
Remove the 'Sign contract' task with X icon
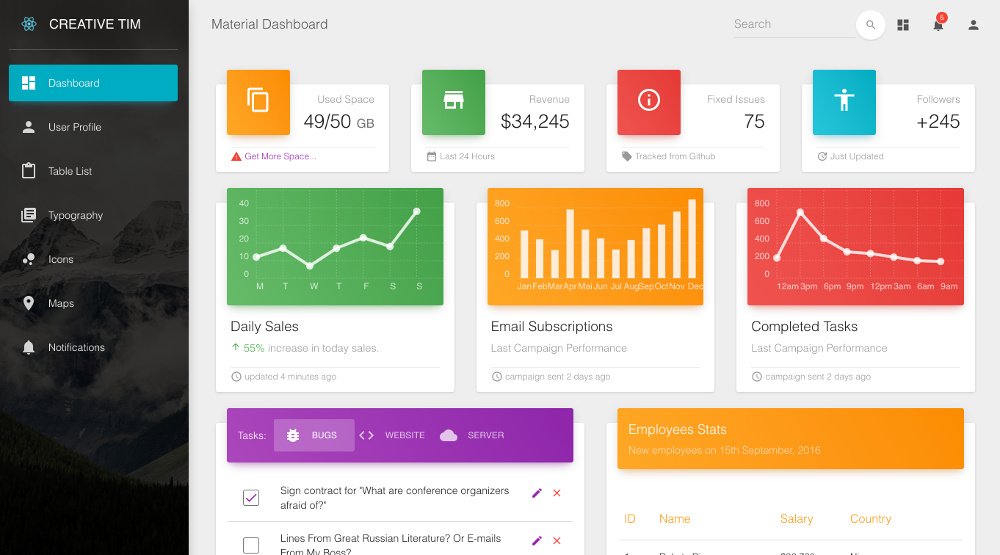pyautogui.click(x=557, y=493)
